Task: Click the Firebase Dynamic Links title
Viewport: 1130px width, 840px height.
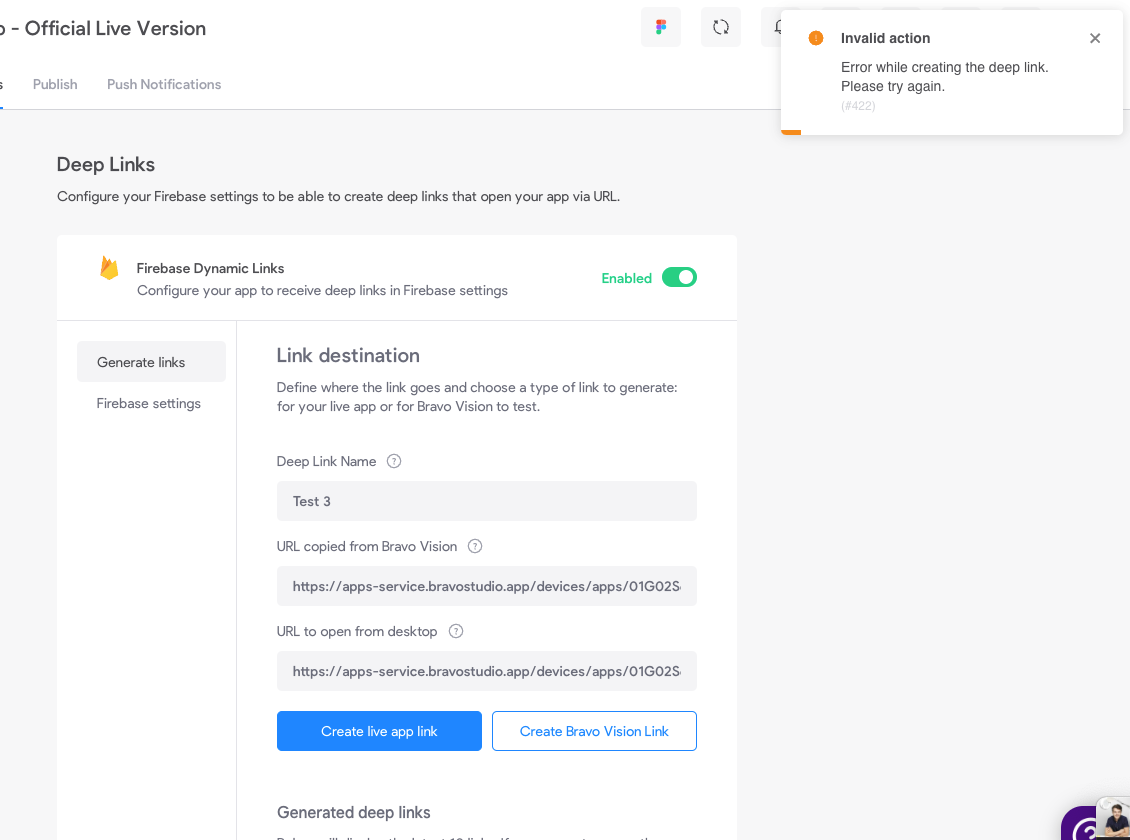Action: click(x=210, y=268)
